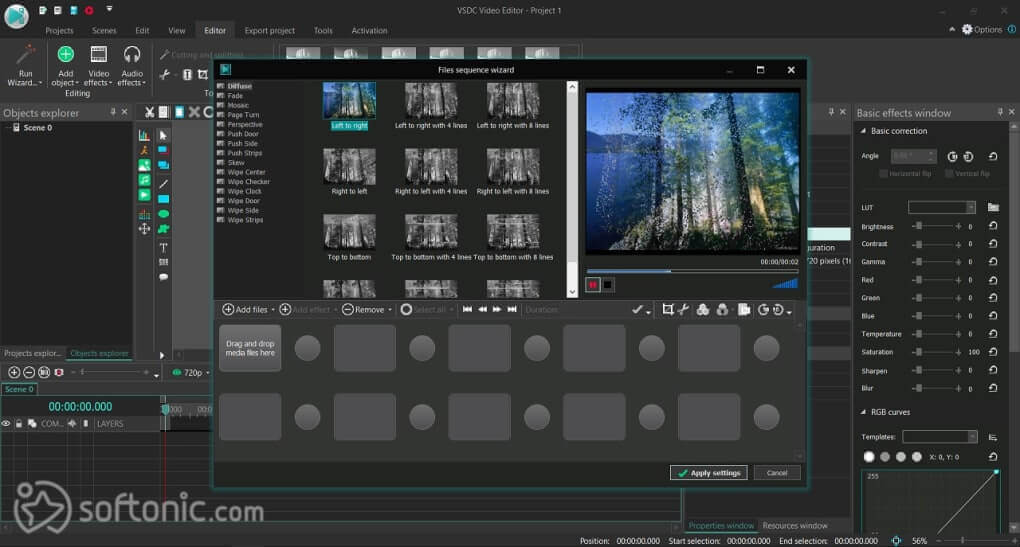Select the green ellipse shape tool
This screenshot has width=1020, height=547.
163,214
